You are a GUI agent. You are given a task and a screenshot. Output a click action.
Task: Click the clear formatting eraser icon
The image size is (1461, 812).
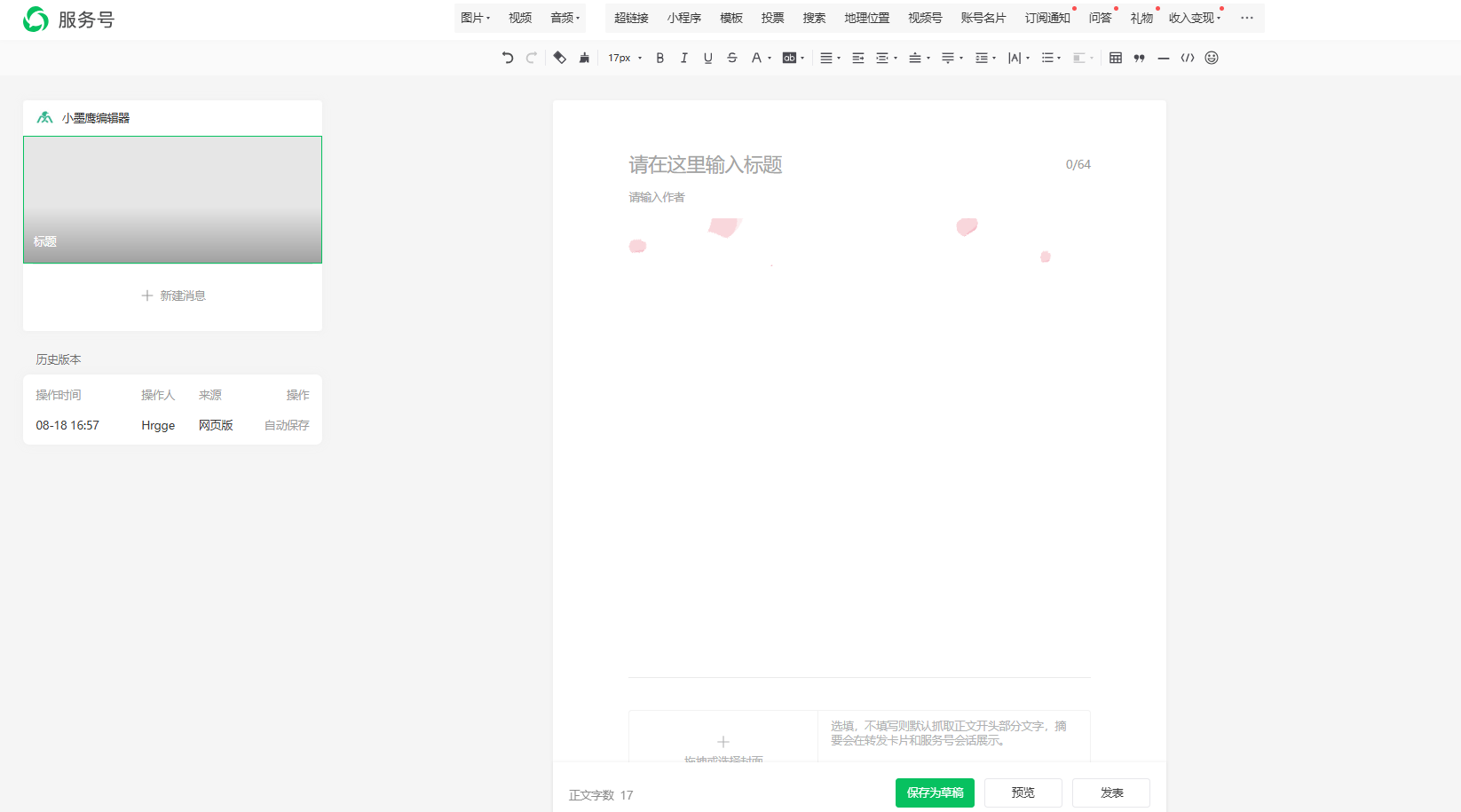click(559, 58)
